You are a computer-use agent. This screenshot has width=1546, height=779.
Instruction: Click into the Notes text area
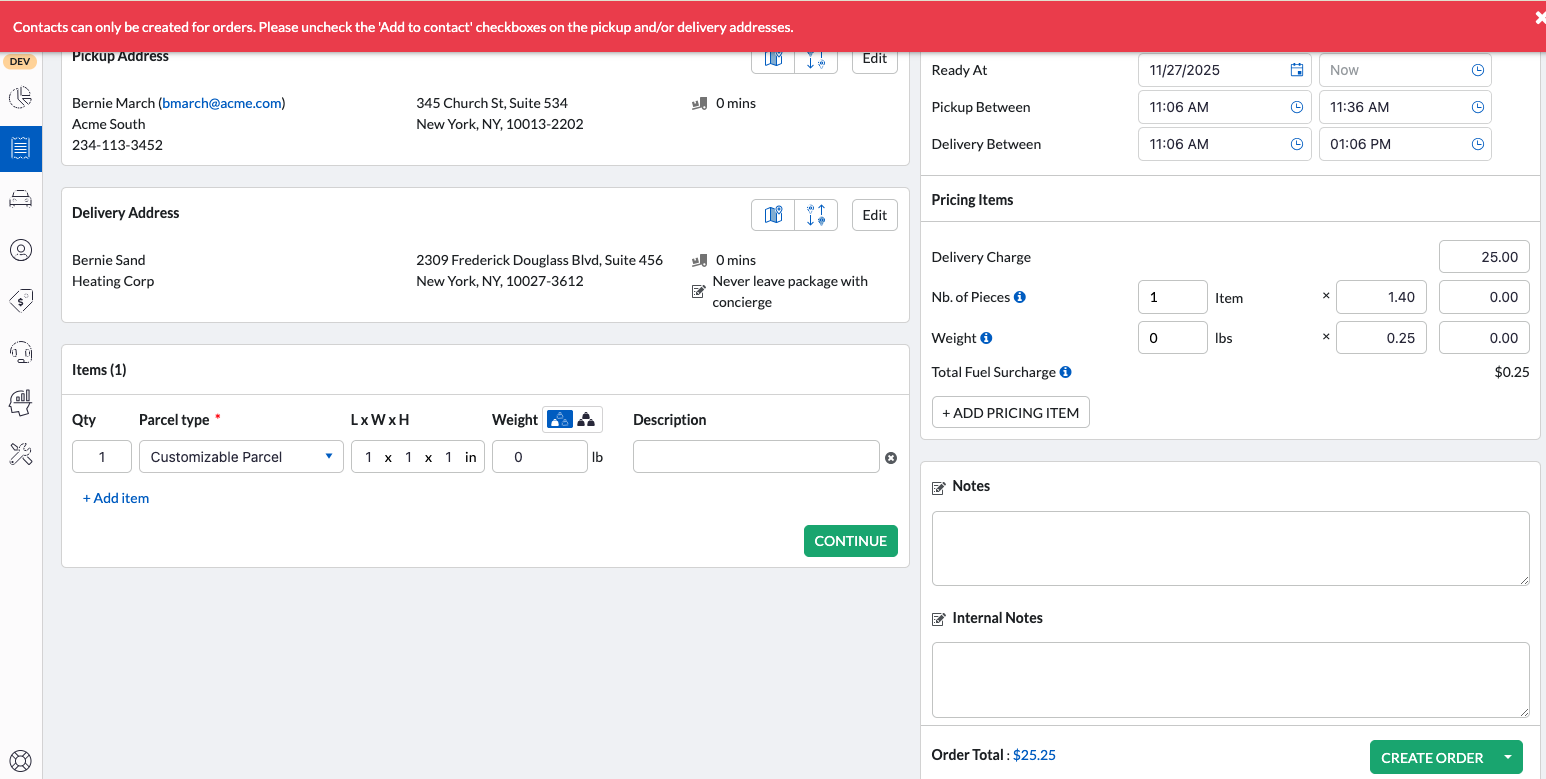pyautogui.click(x=1231, y=548)
